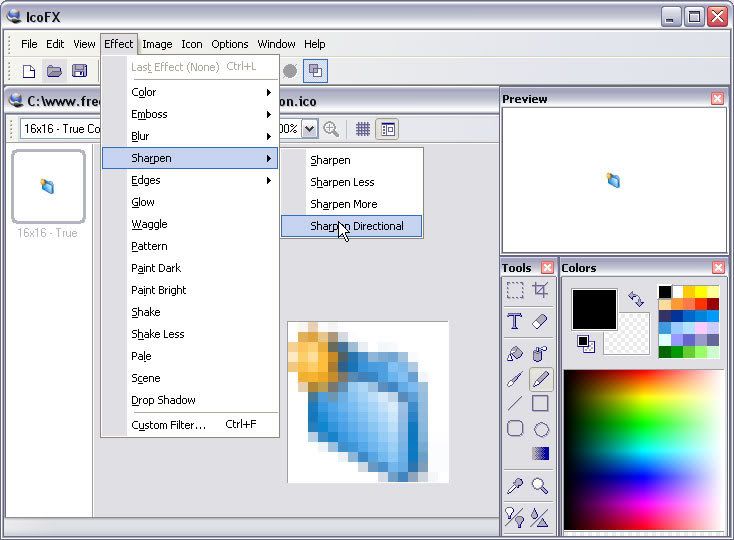The height and width of the screenshot is (540, 734).
Task: Pick the Eraser tool
Action: pos(541,321)
